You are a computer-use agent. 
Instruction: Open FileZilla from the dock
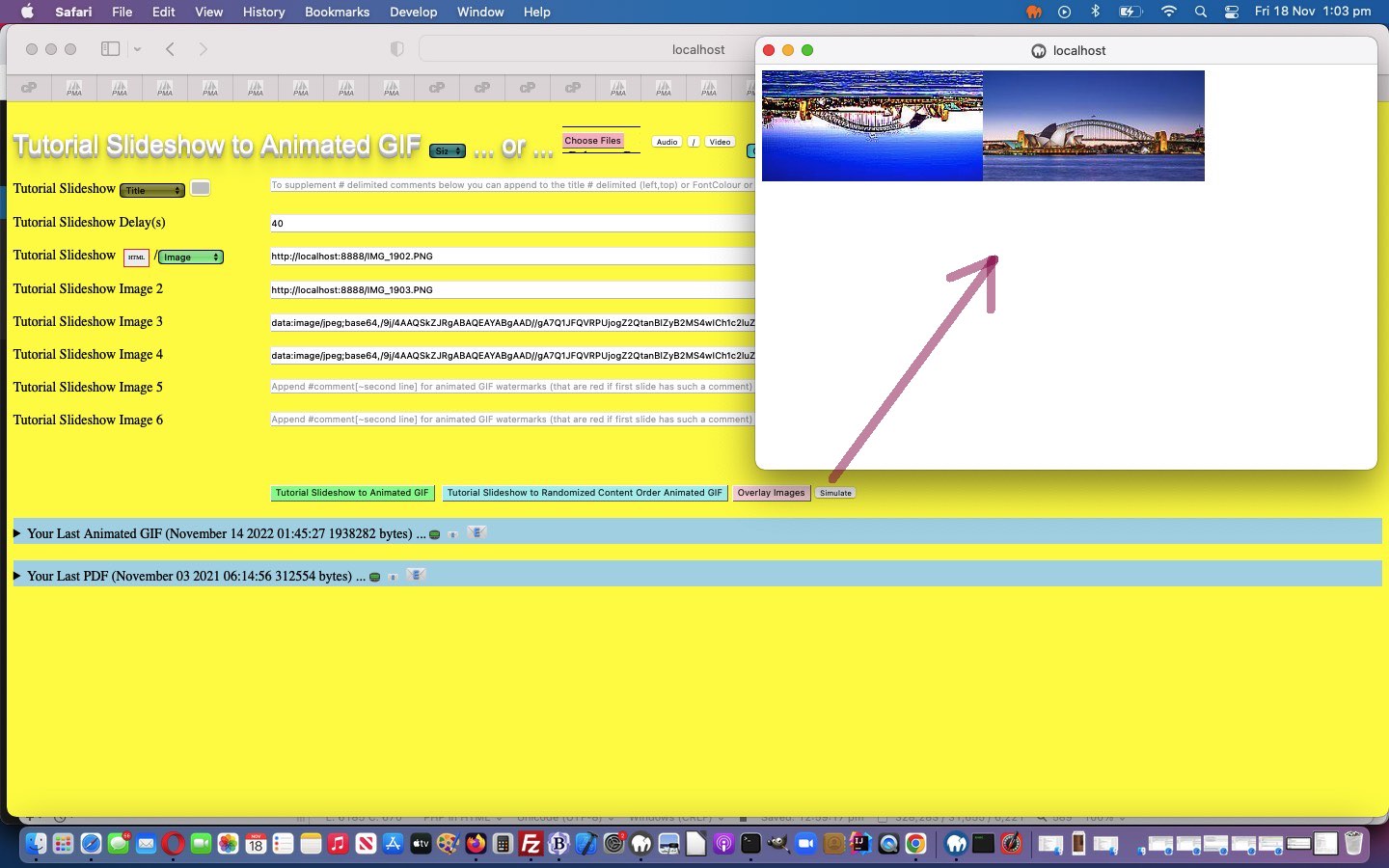[x=531, y=844]
